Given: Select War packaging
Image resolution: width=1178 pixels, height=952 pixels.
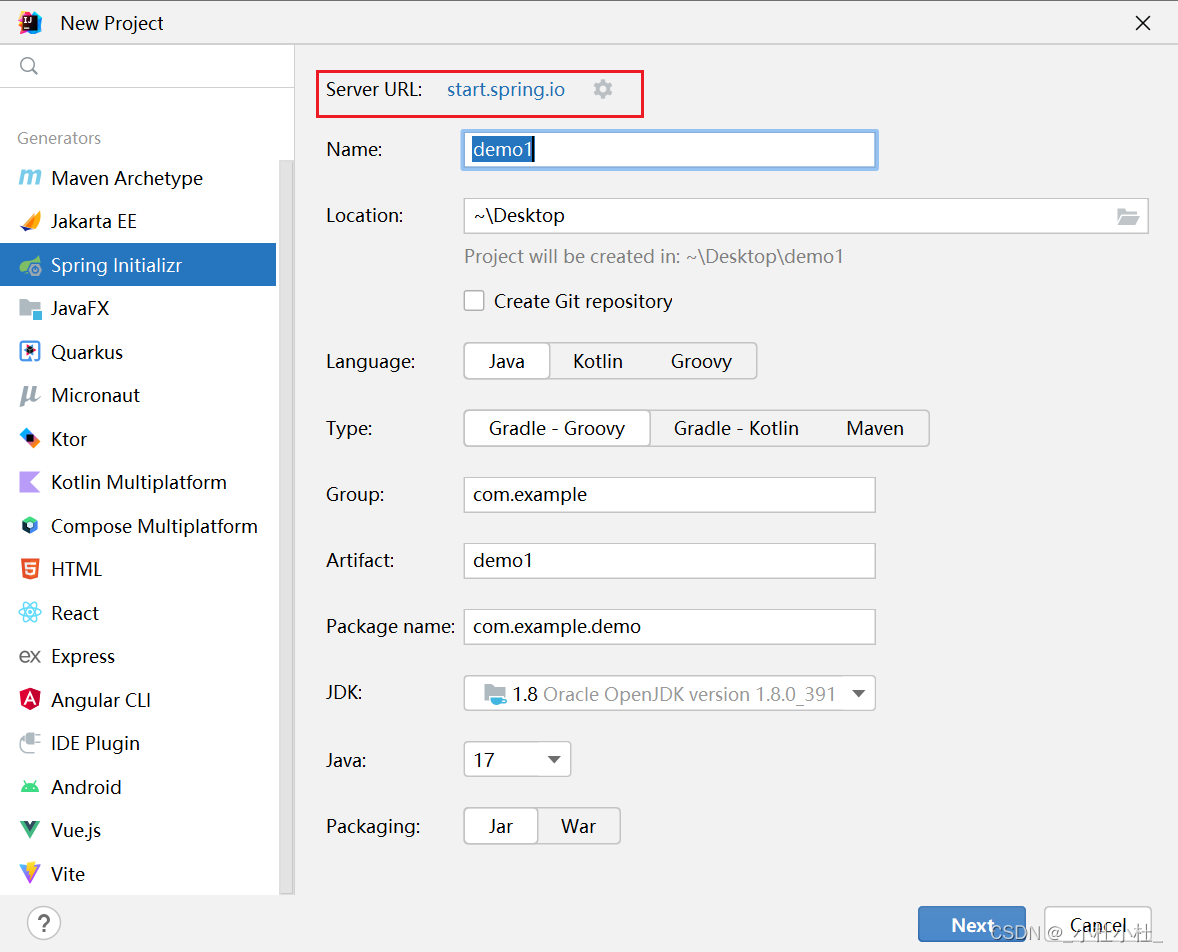Looking at the screenshot, I should (x=578, y=827).
